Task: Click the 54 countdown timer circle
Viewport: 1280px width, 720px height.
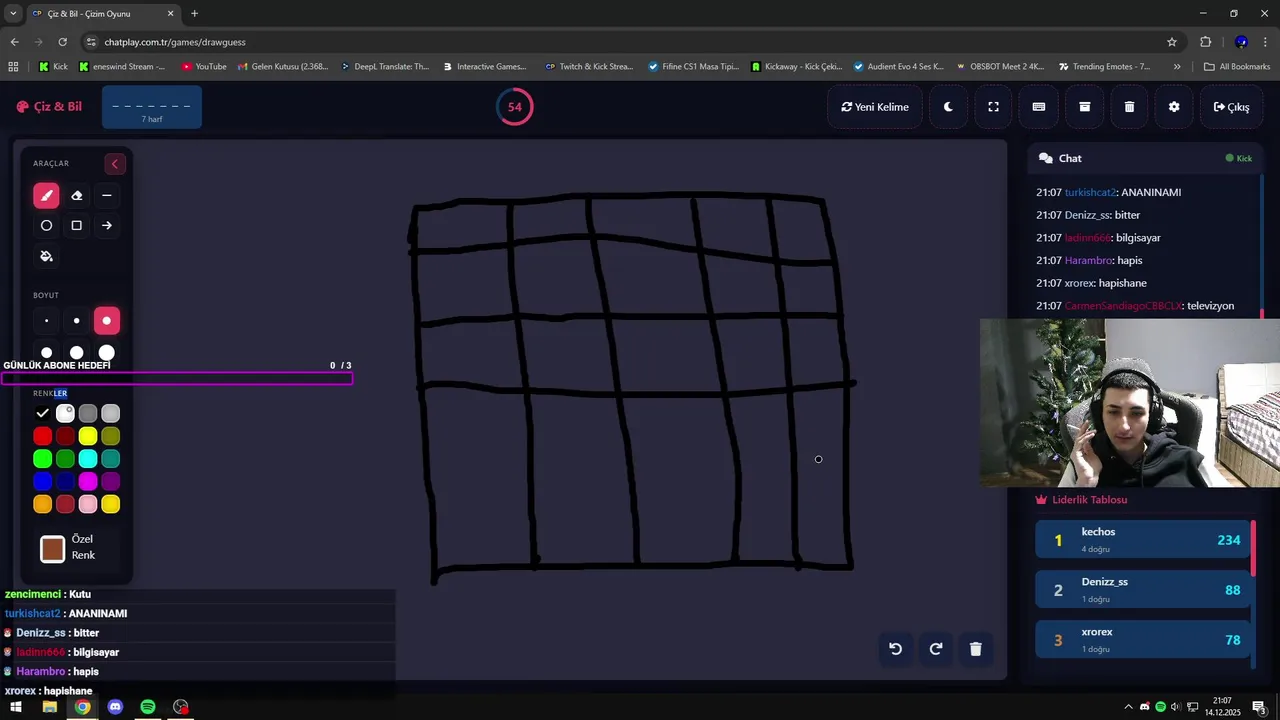Action: point(514,107)
